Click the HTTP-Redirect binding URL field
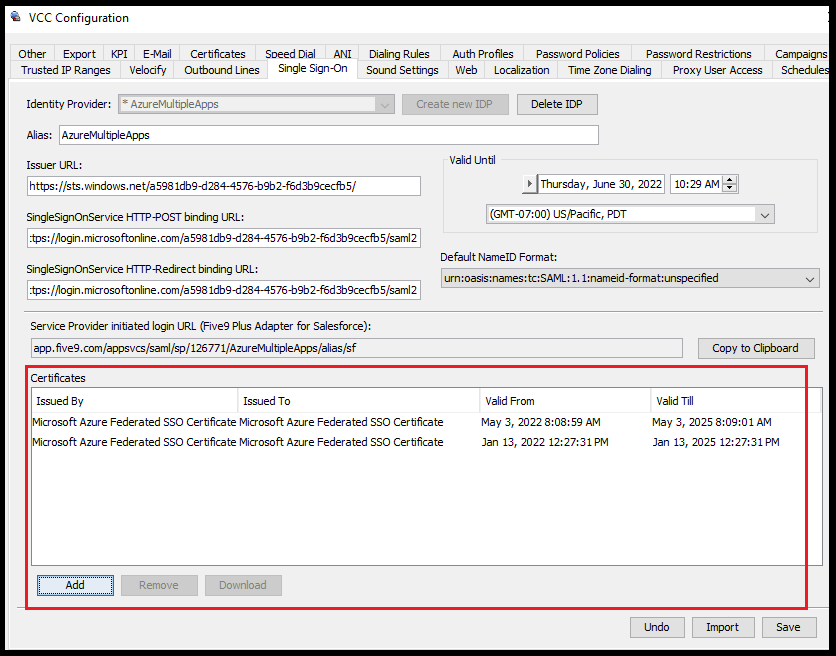This screenshot has width=836, height=656. click(x=224, y=290)
